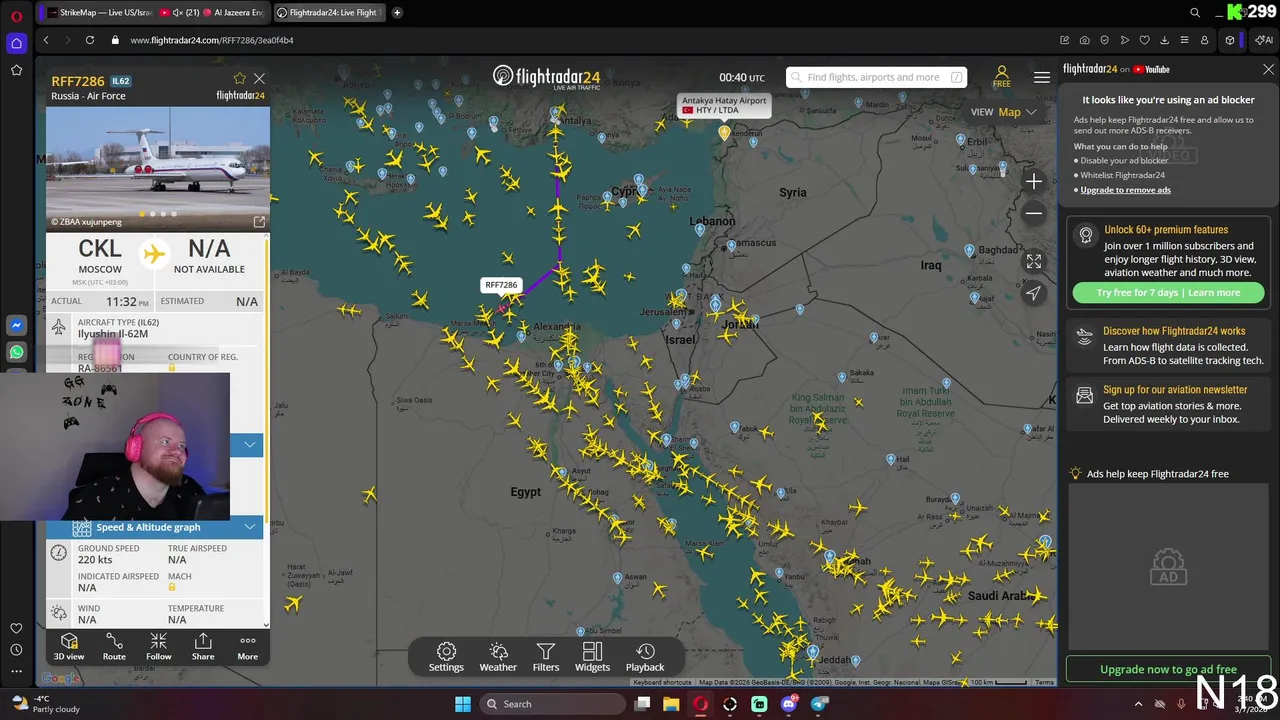Close the Flightradar24 YouTube side panel
The width and height of the screenshot is (1280, 720).
coord(1268,69)
